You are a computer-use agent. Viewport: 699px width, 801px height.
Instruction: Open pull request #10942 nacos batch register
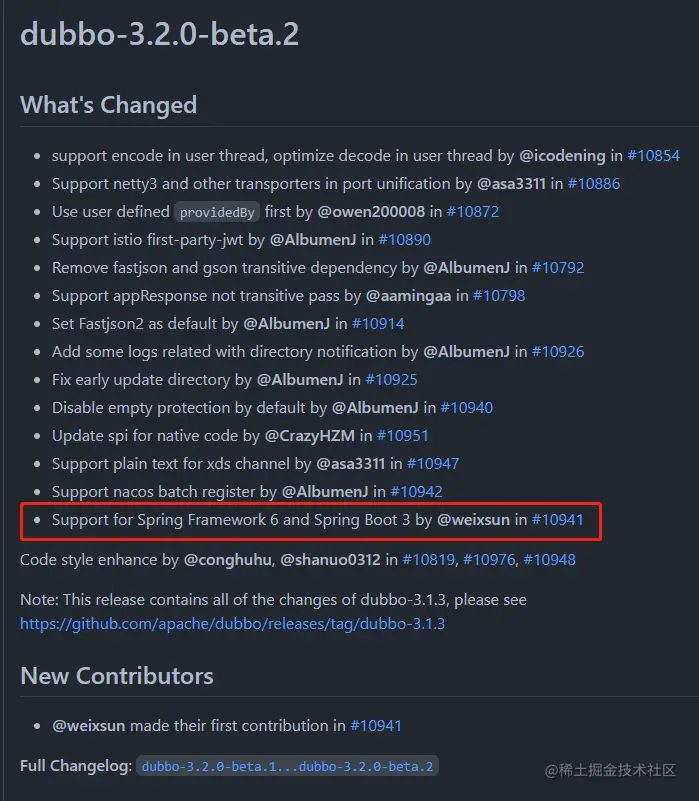point(416,492)
